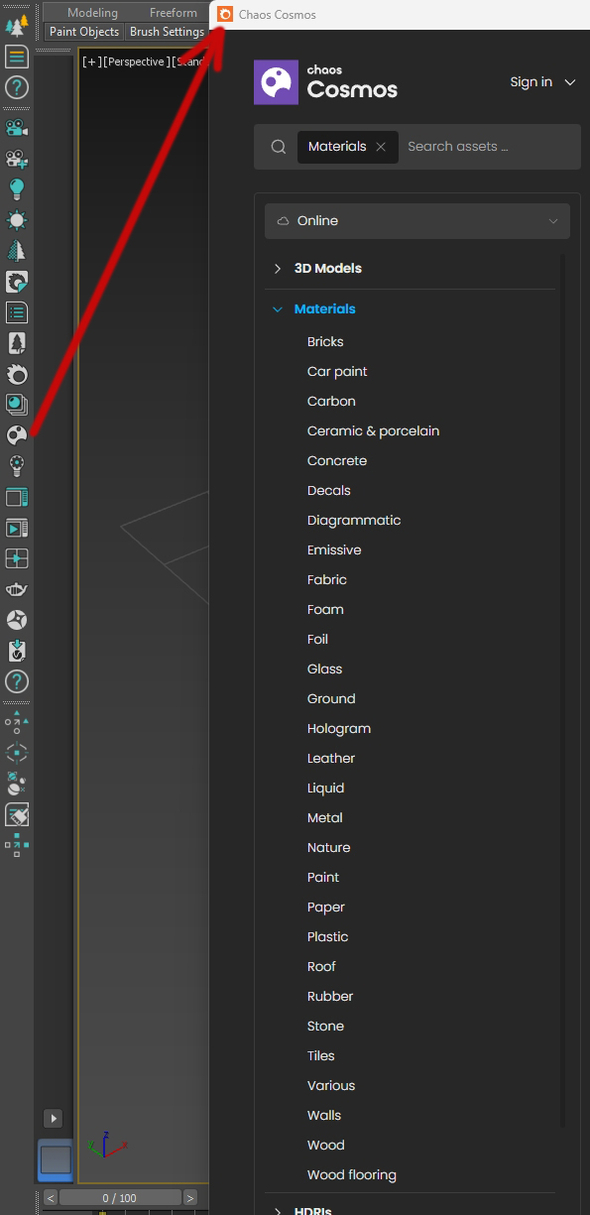Select the Emissive material category
This screenshot has width=590, height=1215.
coord(334,550)
